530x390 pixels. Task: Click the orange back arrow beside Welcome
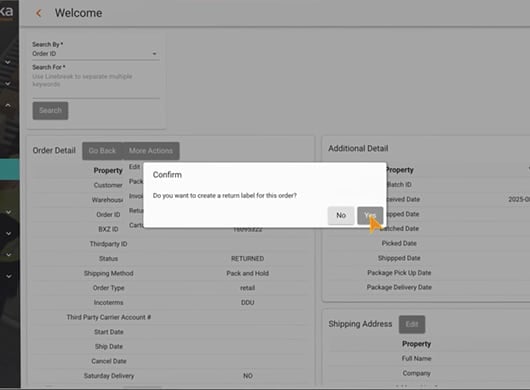click(x=39, y=13)
